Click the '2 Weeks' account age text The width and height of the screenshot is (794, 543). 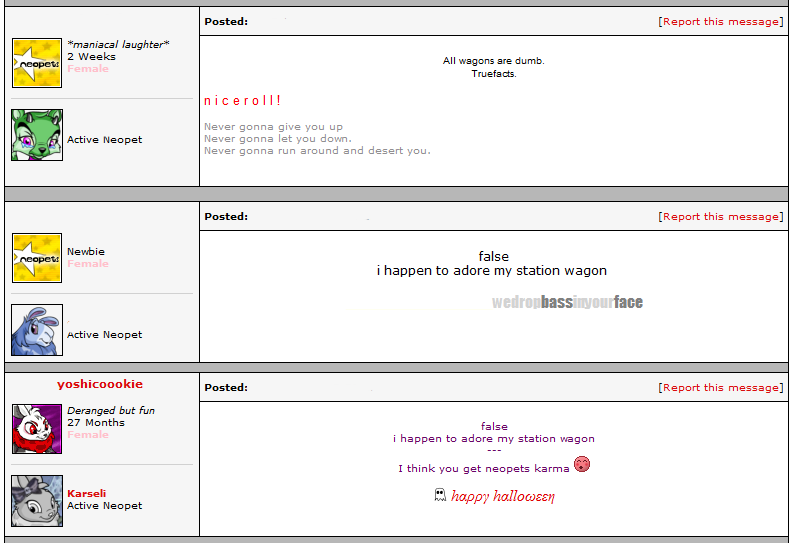tap(91, 57)
